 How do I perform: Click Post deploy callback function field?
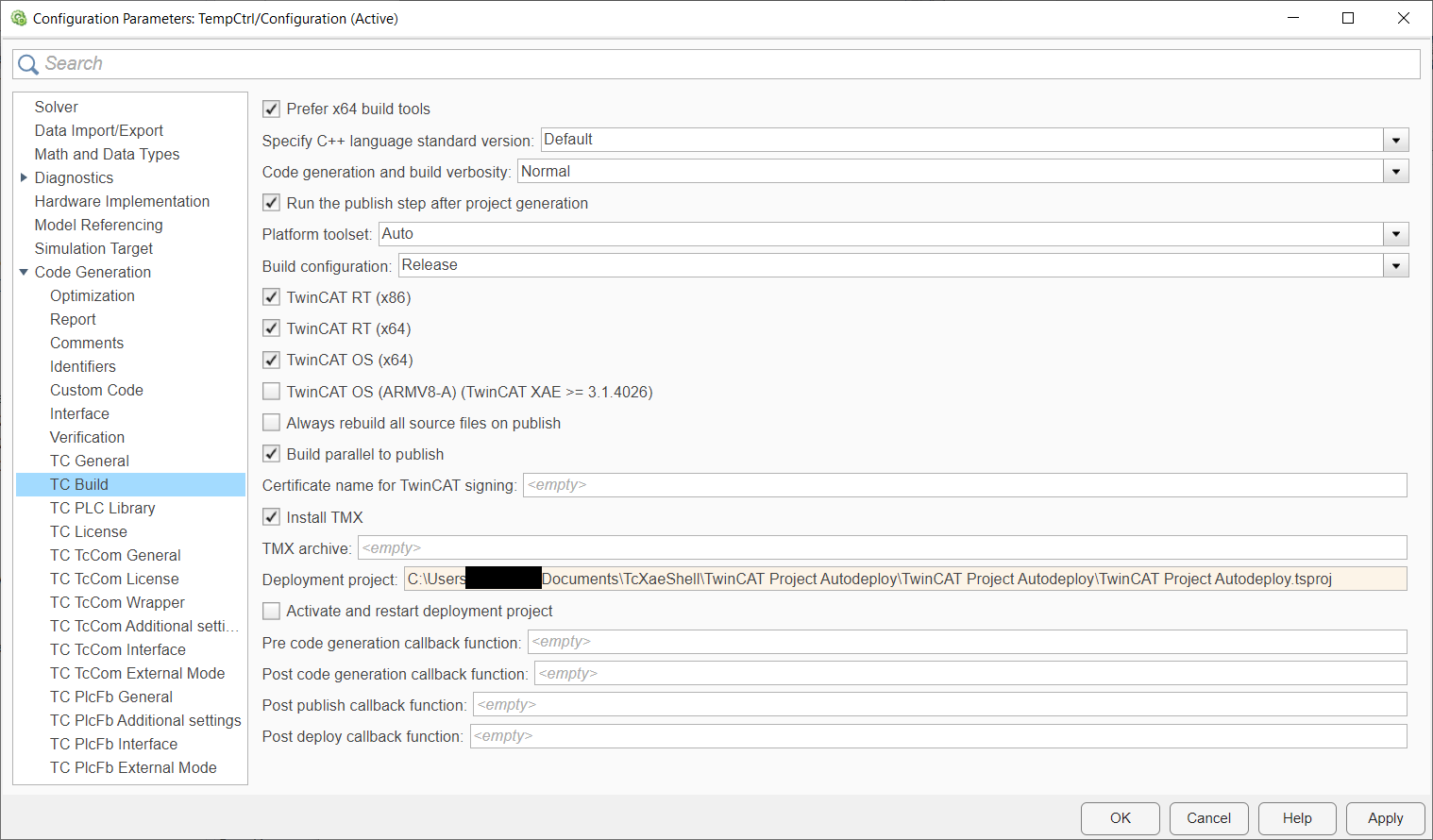pyautogui.click(x=938, y=736)
